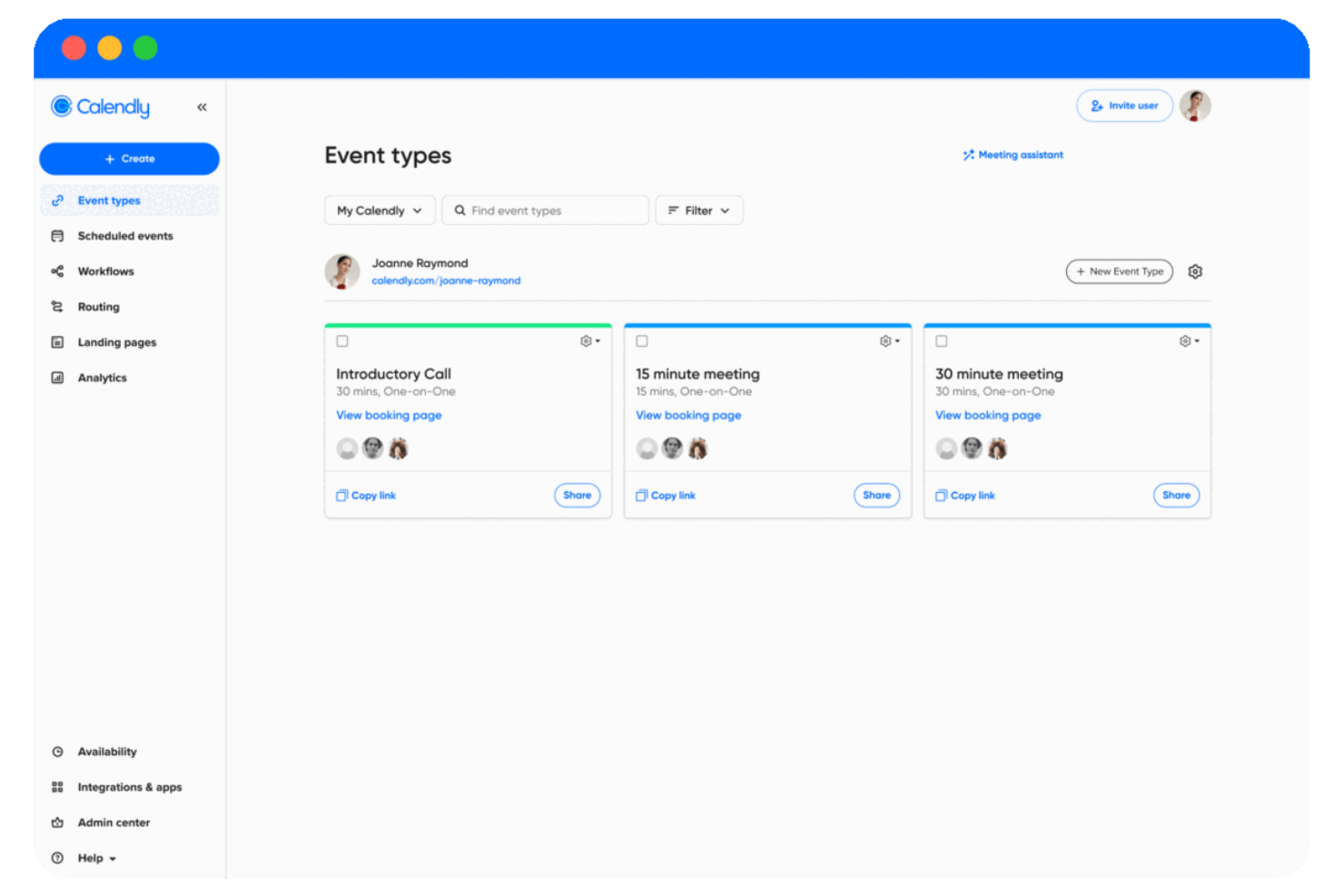Open the Filter dropdown
The image size is (1344, 896).
(x=699, y=211)
